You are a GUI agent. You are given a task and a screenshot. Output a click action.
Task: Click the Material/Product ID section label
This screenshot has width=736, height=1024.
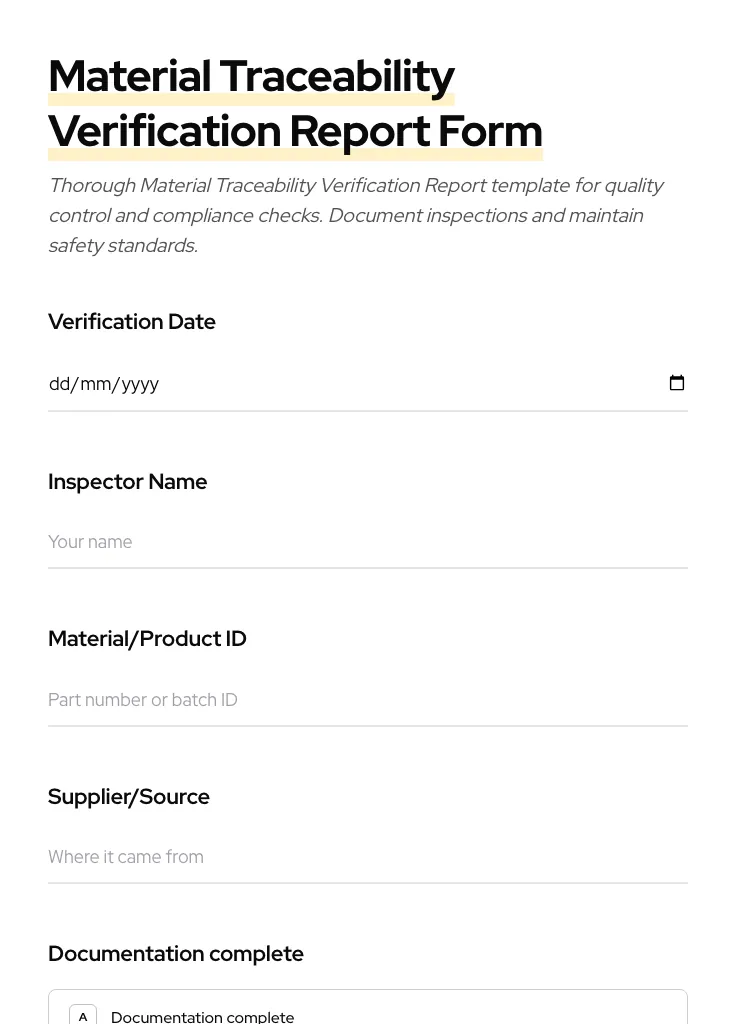point(147,638)
